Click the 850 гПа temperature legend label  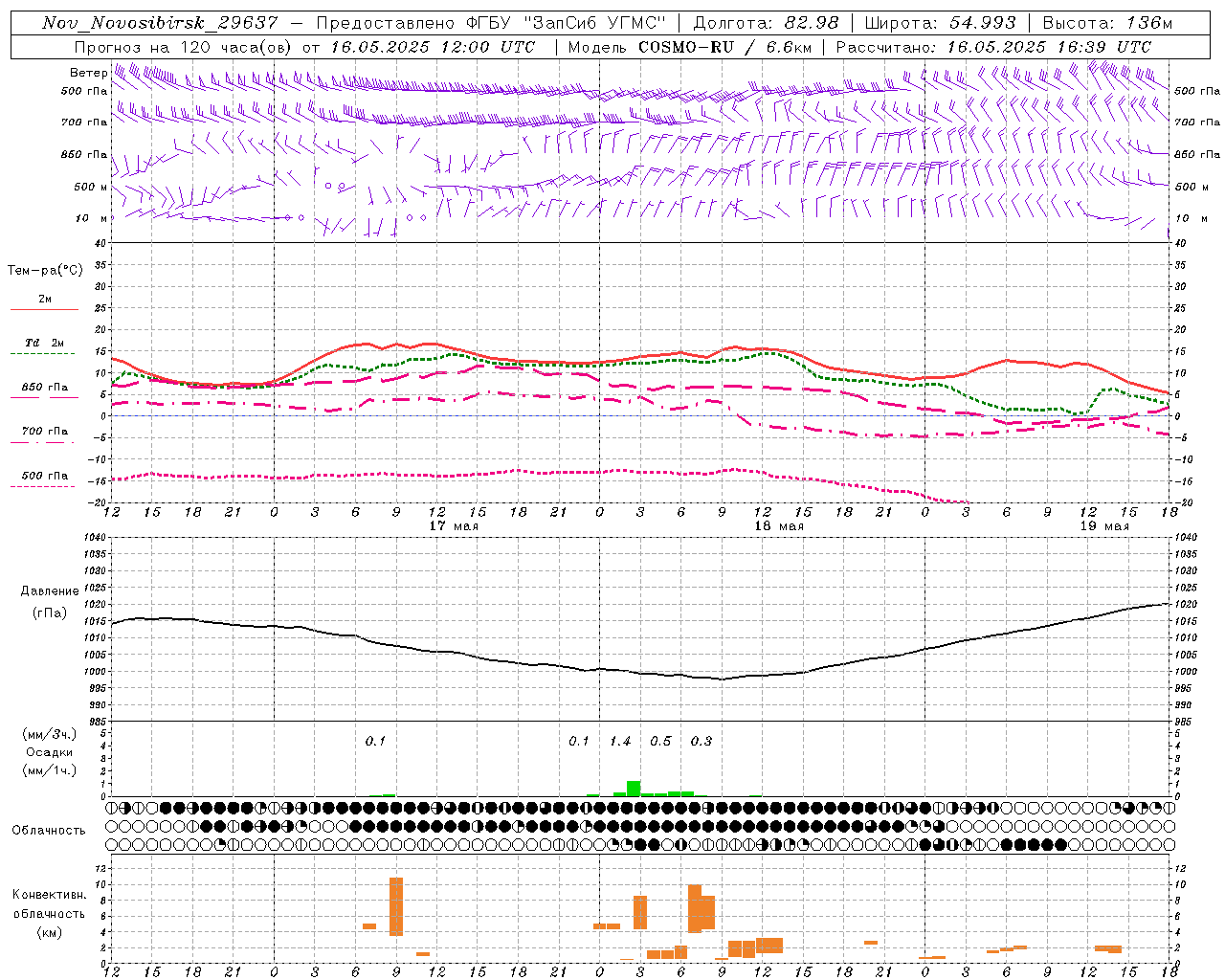[45, 388]
